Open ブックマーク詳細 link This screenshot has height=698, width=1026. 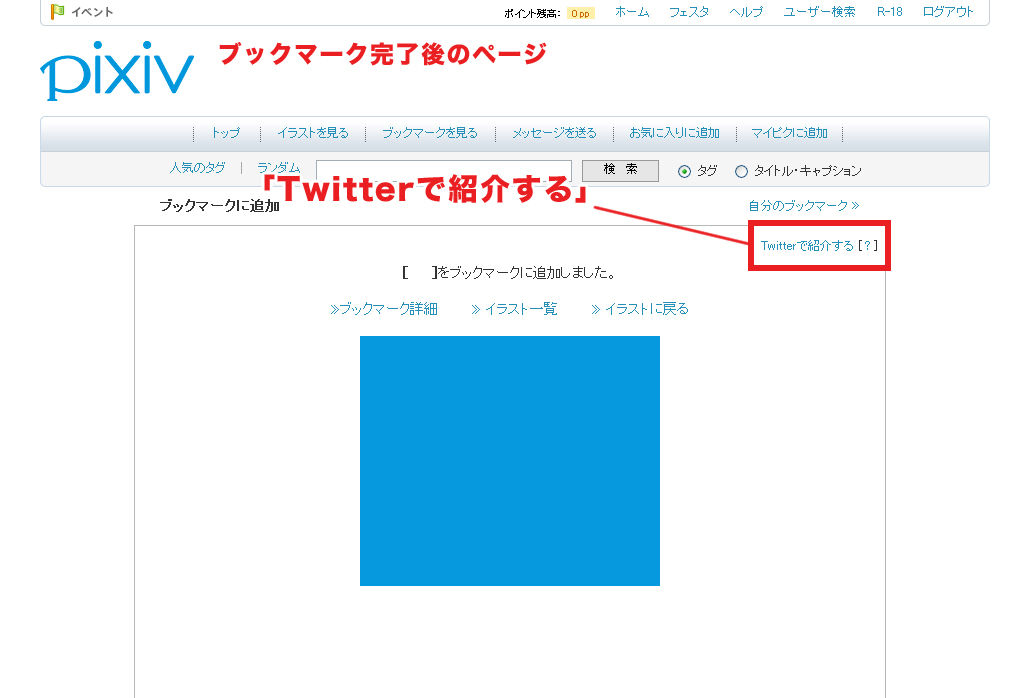[383, 309]
